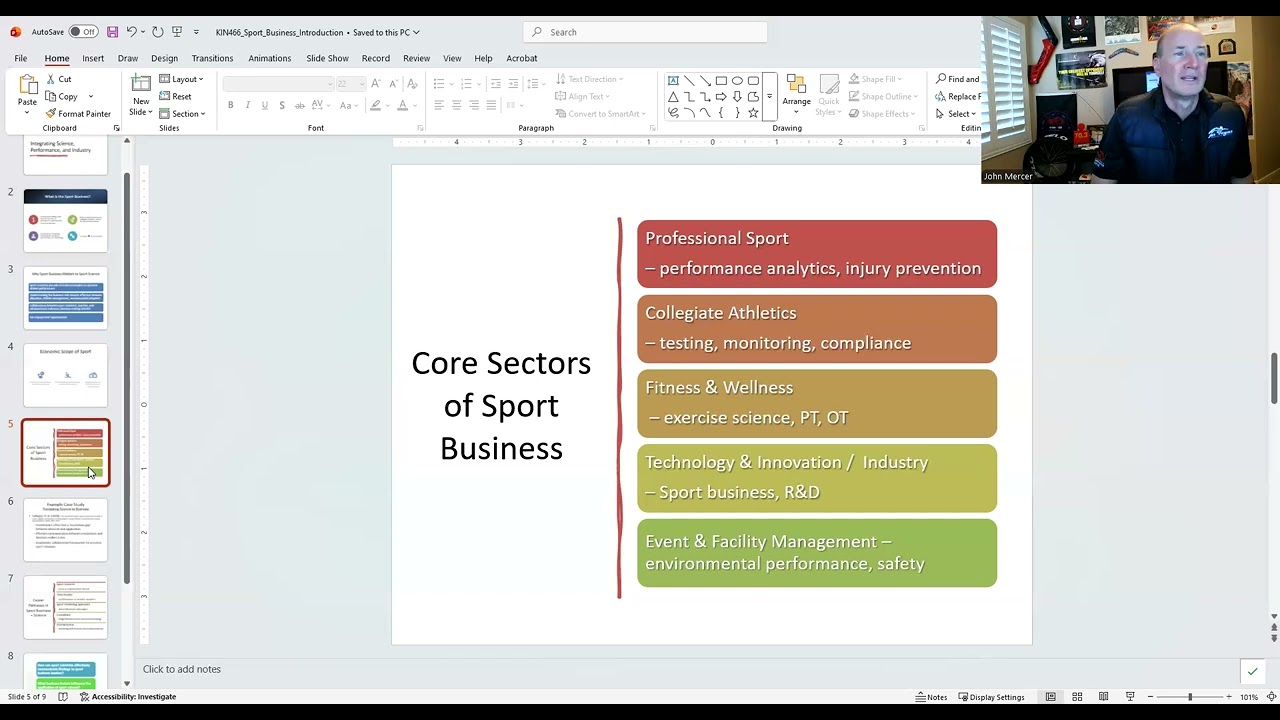Switch to Slide Sorter view
The width and height of the screenshot is (1280, 720).
(x=1077, y=697)
